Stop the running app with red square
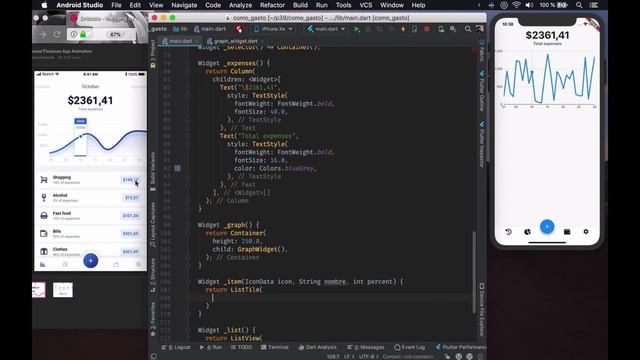The image size is (640, 360). 427,29
